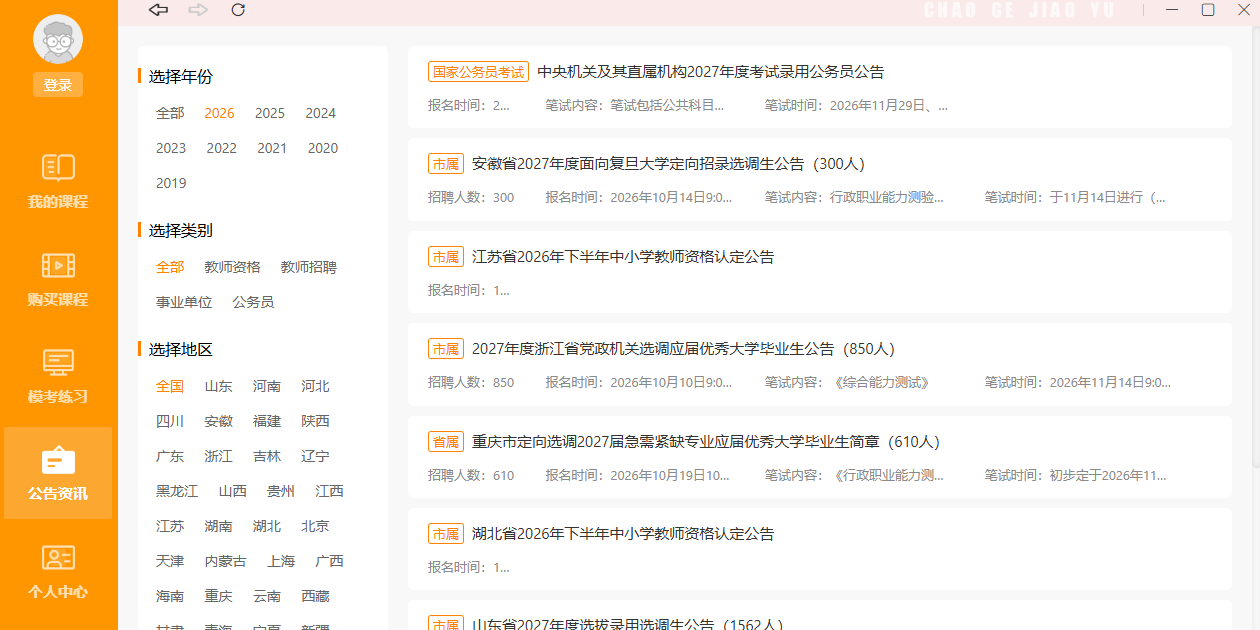Screen dimensions: 1260x630
Task: Open 购买课程 in the sidebar
Action: click(58, 279)
